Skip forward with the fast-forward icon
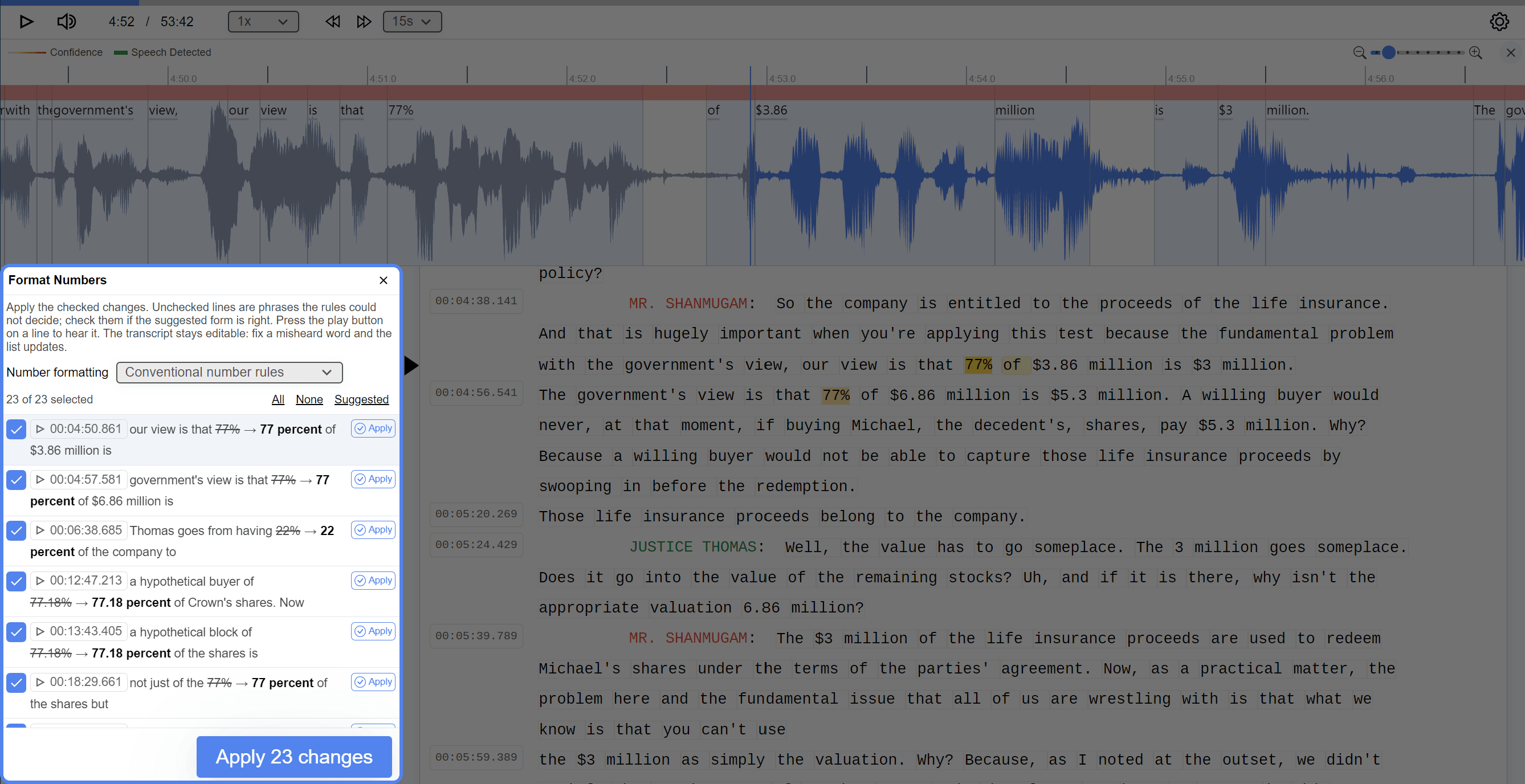The height and width of the screenshot is (784, 1525). click(364, 22)
